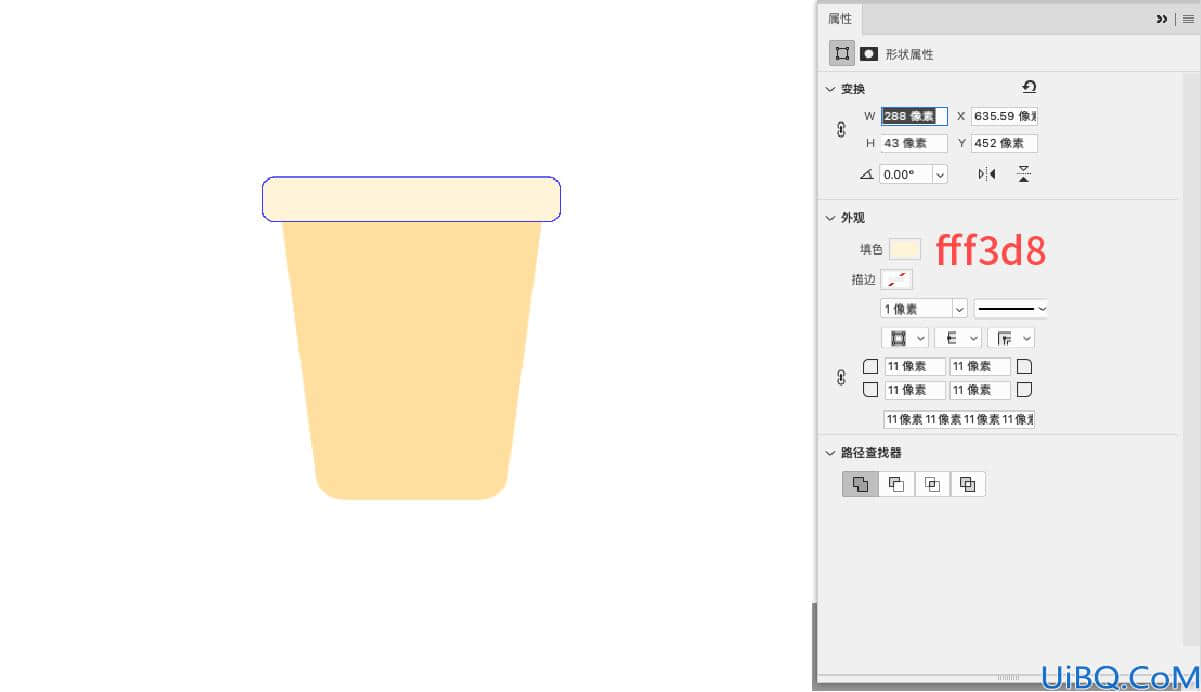The height and width of the screenshot is (692, 1201).
Task: Open the stroke line cap dropdown
Action: tap(958, 338)
